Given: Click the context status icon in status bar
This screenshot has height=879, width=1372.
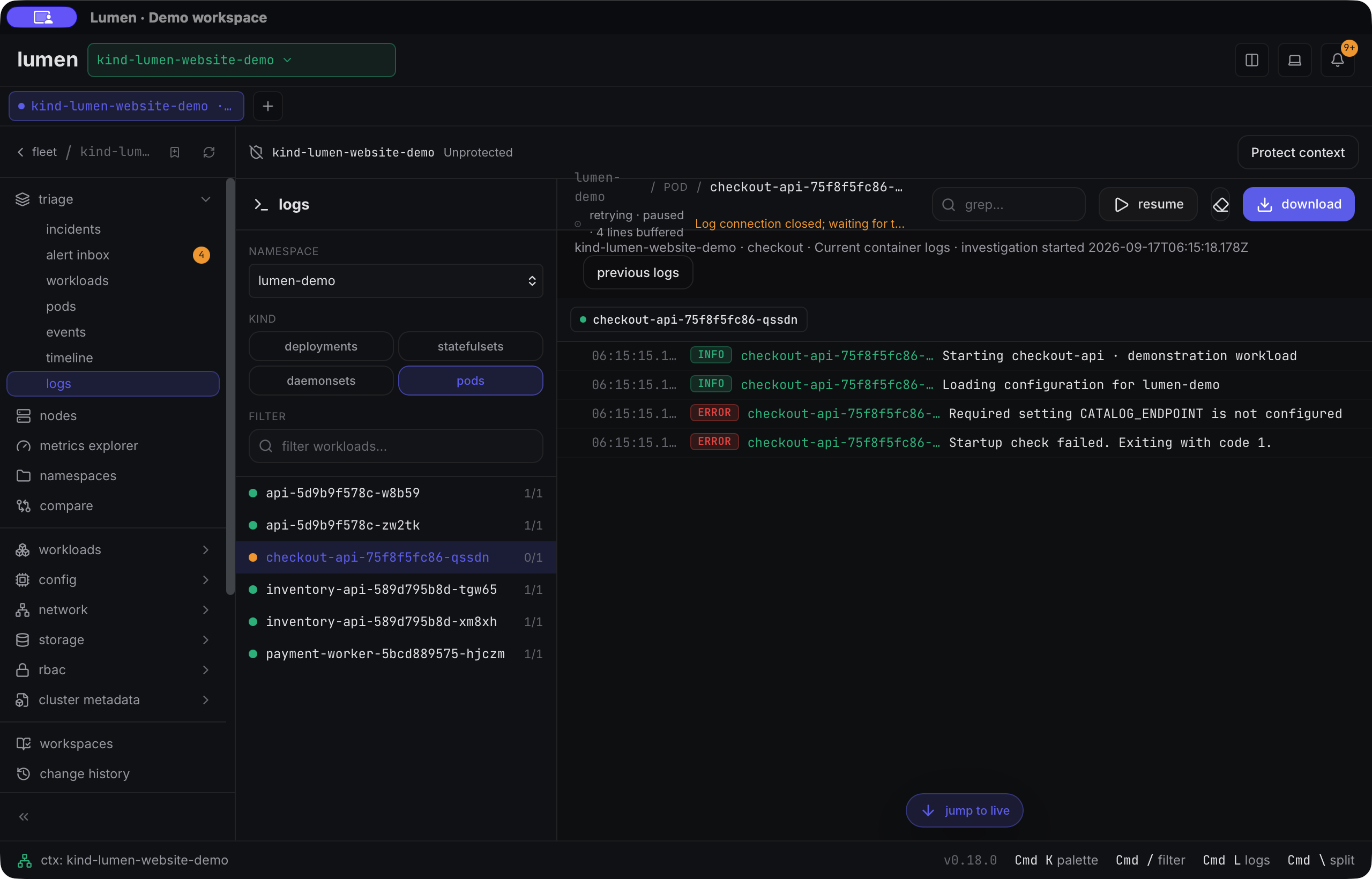Looking at the screenshot, I should (x=25, y=860).
